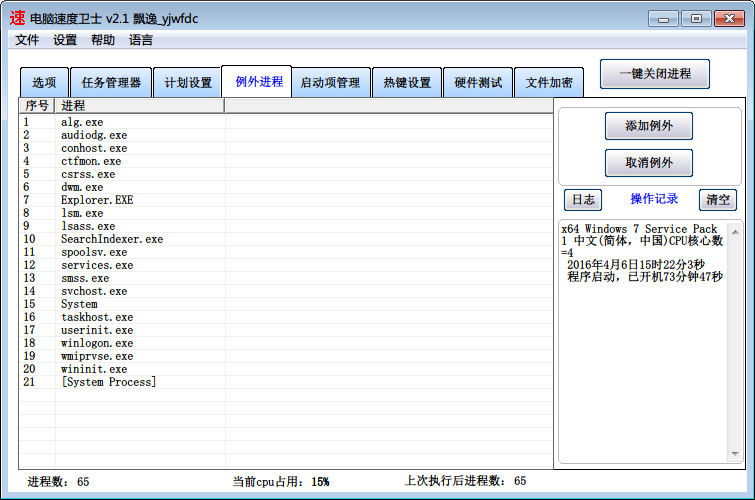The height and width of the screenshot is (500, 755).
Task: Go to the 启动项管理 tab
Action: 330,83
